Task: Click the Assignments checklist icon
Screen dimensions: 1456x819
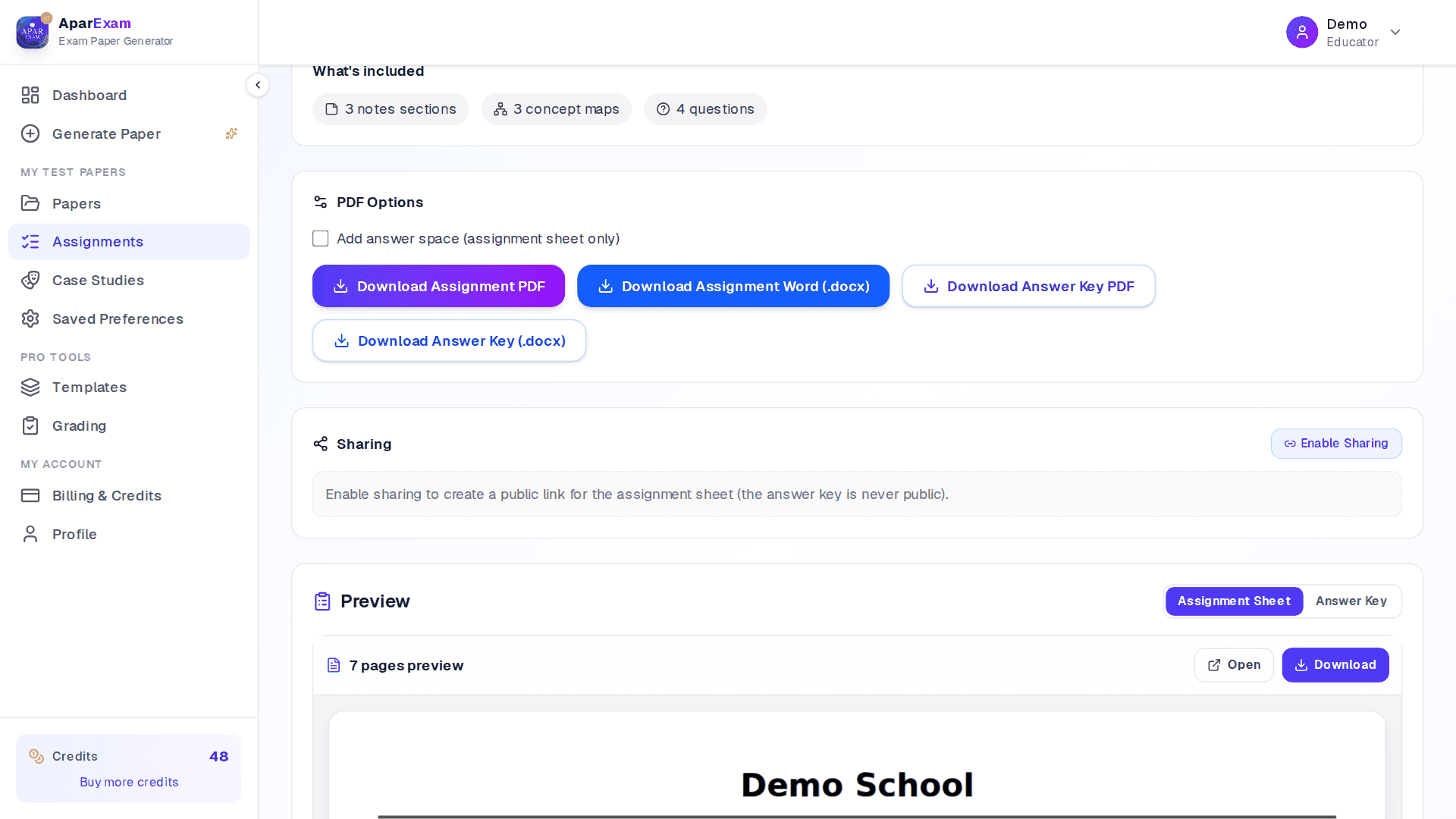Action: click(30, 242)
